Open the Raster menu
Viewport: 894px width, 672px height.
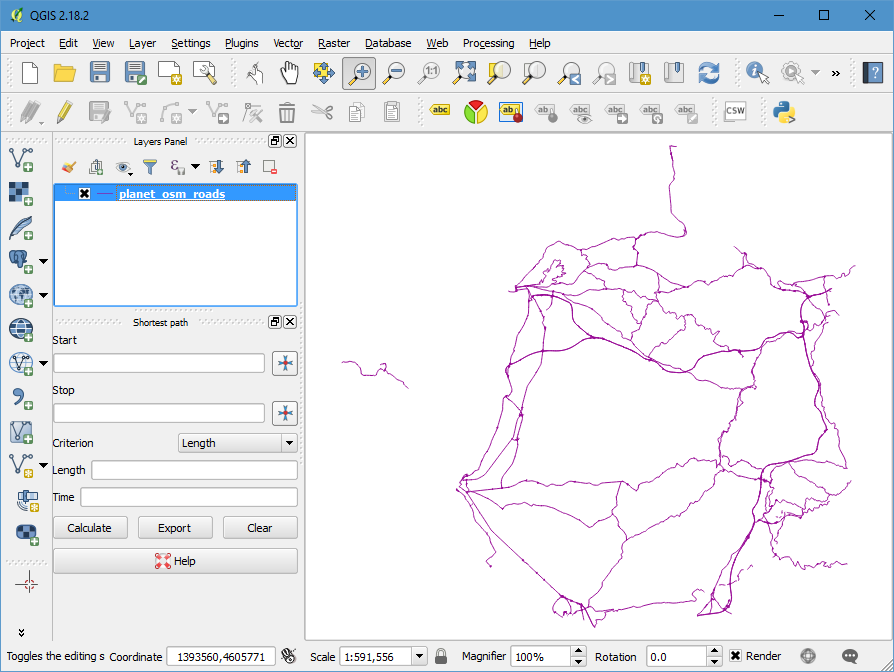[x=334, y=43]
